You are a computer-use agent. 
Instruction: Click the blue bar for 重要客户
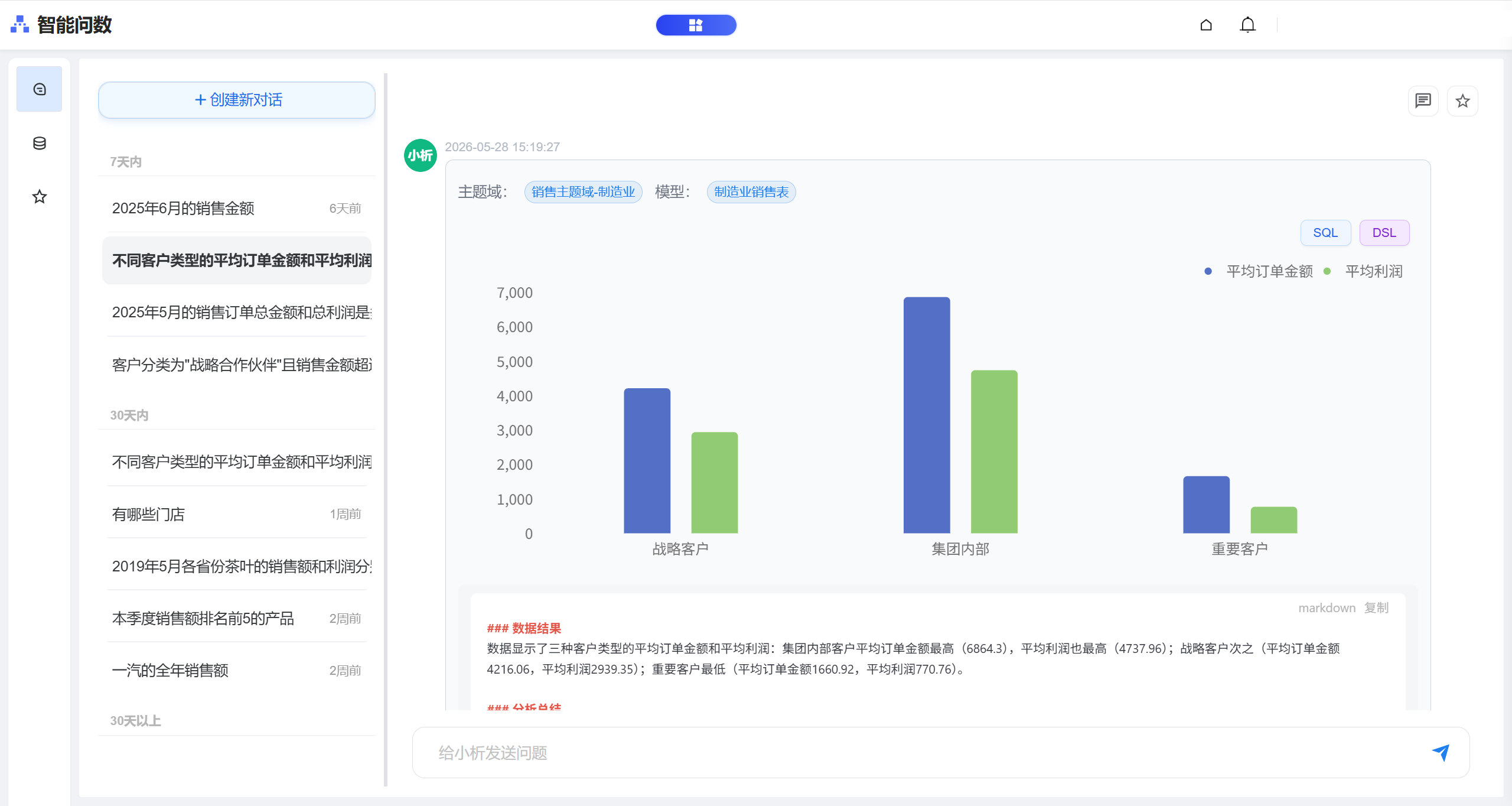point(1206,505)
